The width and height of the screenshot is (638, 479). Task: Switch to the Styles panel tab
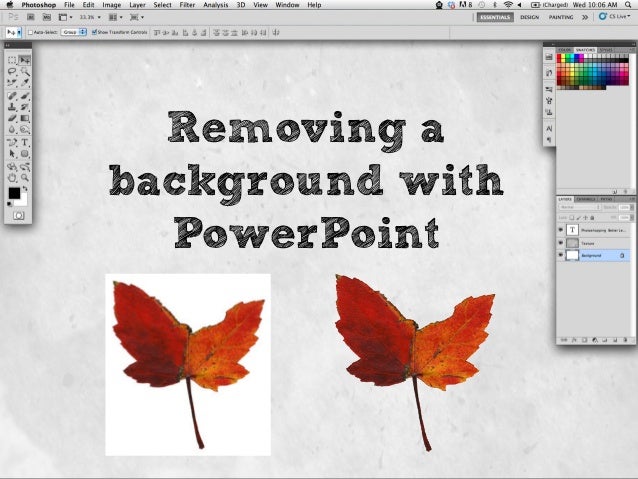[606, 50]
